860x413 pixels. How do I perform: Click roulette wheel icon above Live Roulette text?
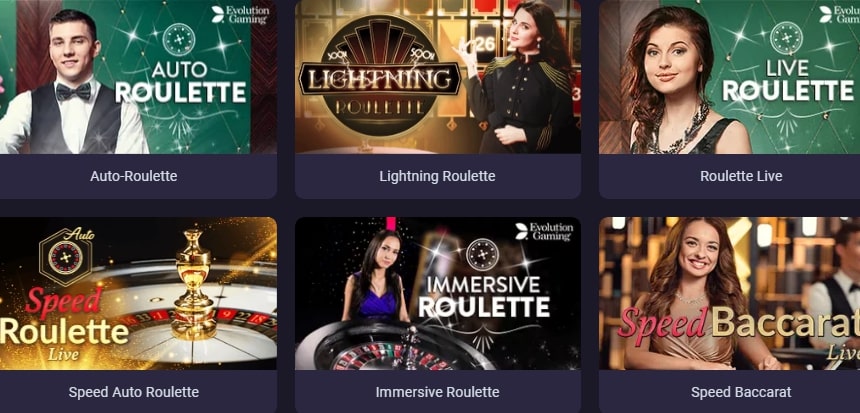tap(787, 38)
